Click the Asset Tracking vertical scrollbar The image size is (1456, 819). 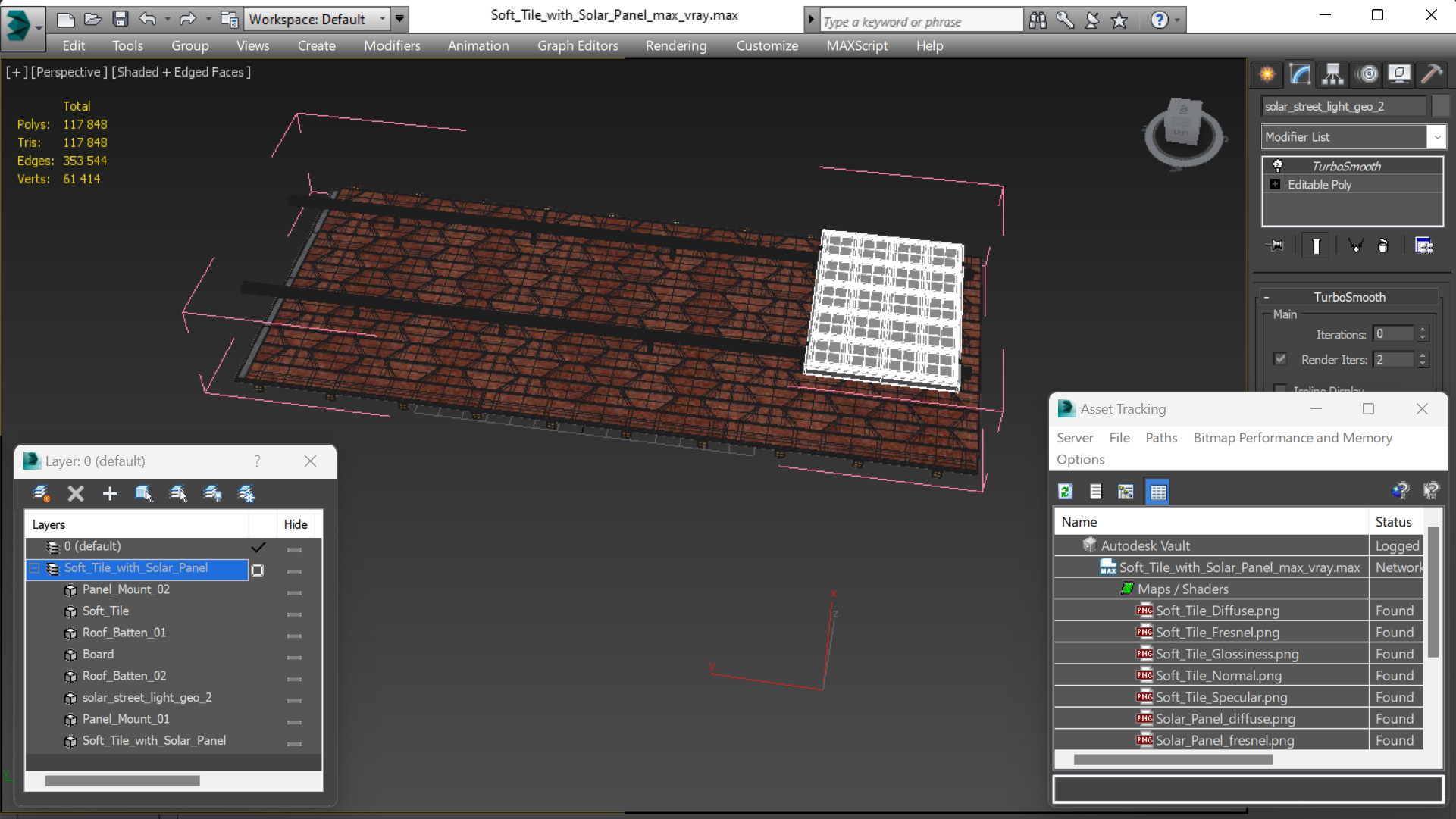click(1433, 592)
